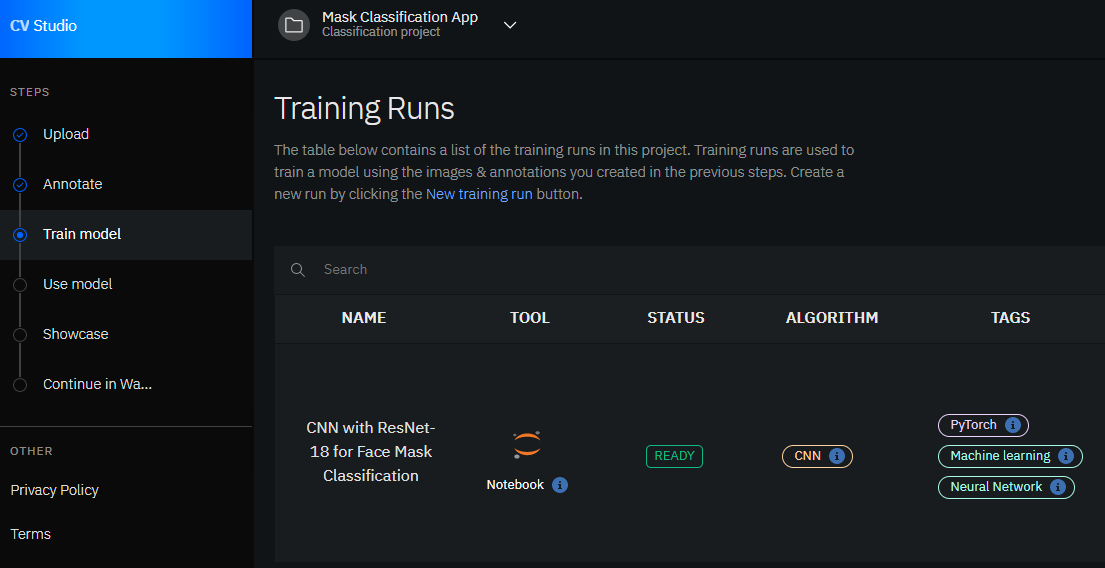The height and width of the screenshot is (568, 1105).
Task: Expand the Mask Classification App project dropdown
Action: pyautogui.click(x=510, y=25)
